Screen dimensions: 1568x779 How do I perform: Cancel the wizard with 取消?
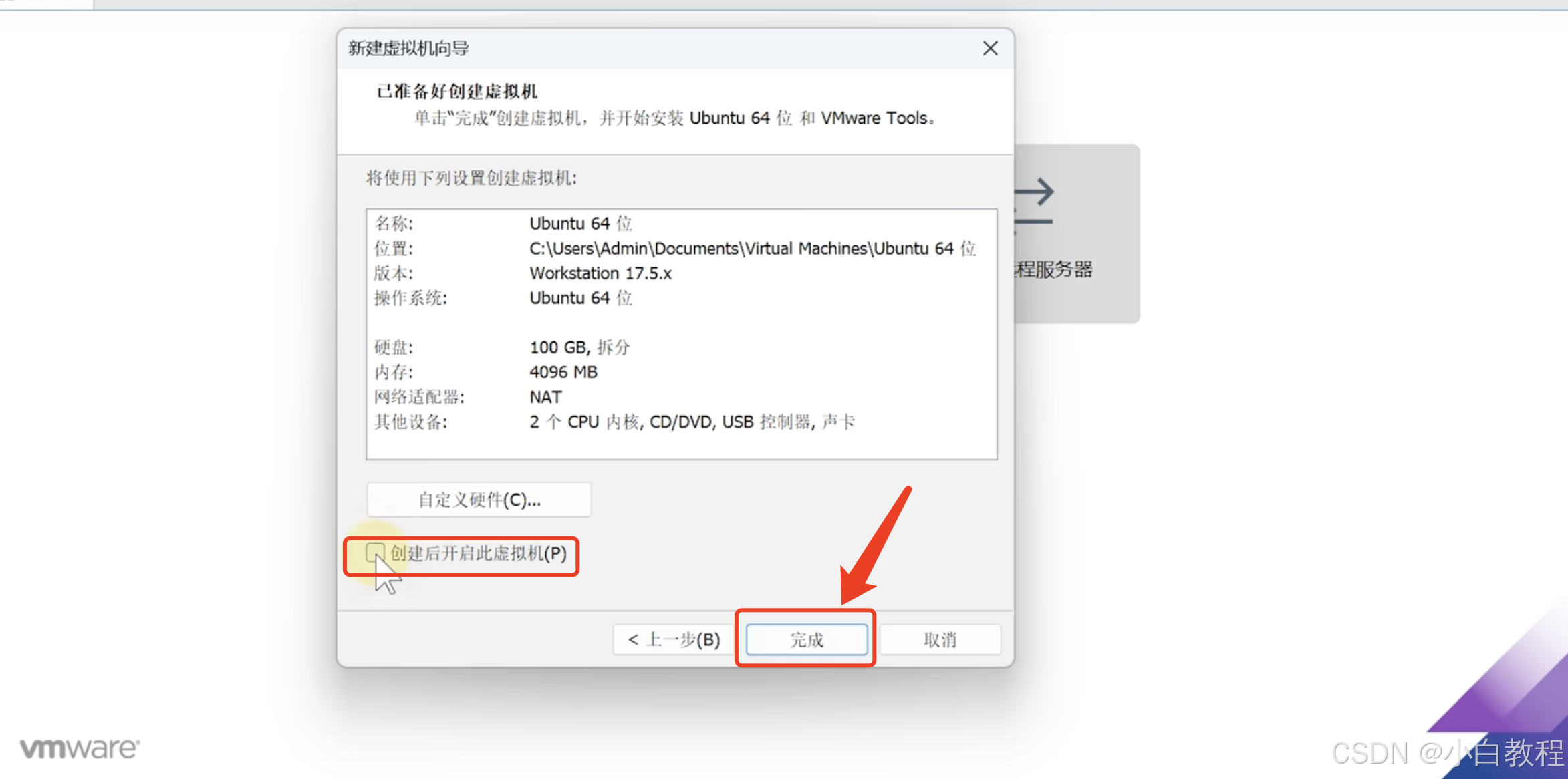point(940,640)
